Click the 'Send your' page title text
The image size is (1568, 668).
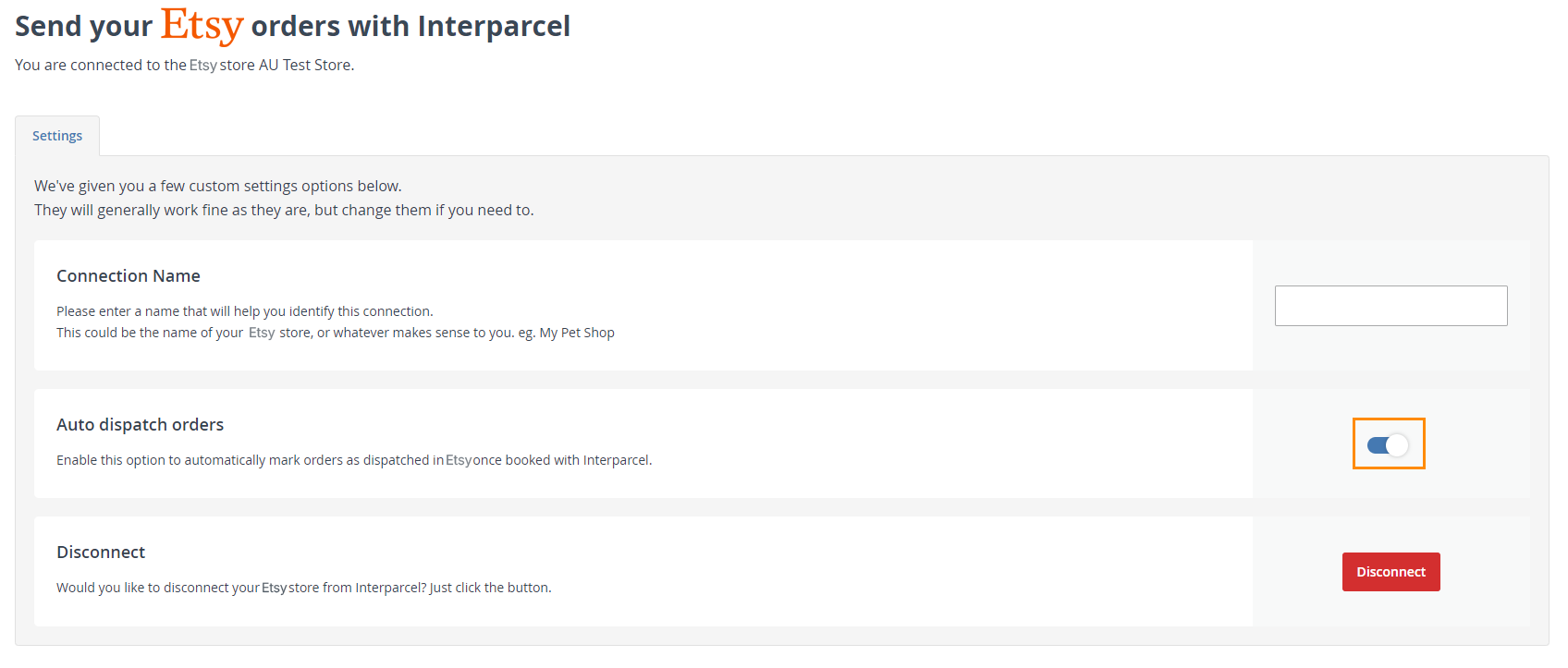(x=83, y=27)
